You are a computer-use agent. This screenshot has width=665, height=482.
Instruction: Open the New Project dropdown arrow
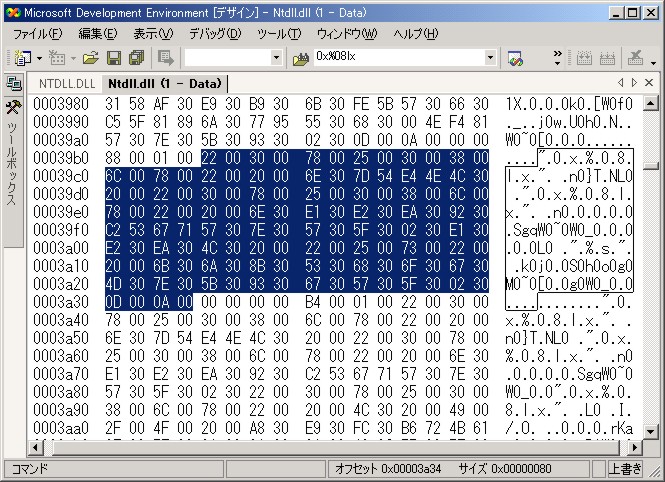(39, 58)
